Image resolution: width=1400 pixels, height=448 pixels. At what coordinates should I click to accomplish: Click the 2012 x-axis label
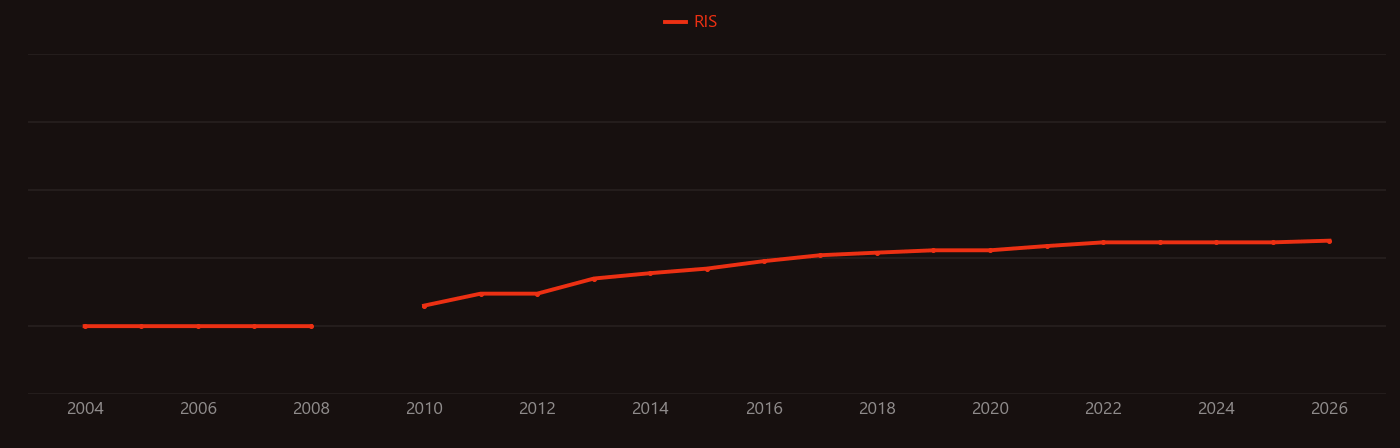pyautogui.click(x=537, y=409)
